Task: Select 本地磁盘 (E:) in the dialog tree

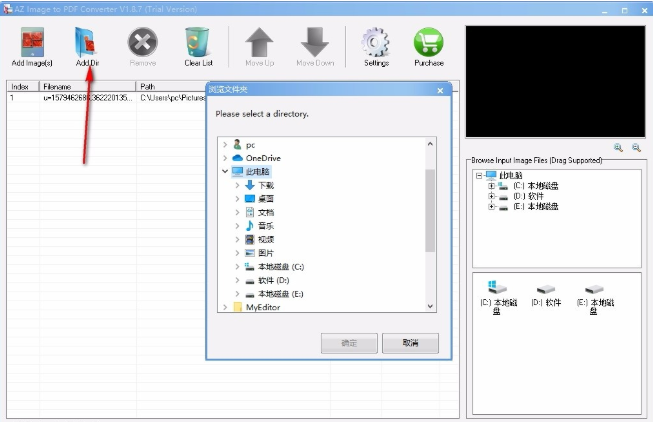Action: (x=274, y=294)
